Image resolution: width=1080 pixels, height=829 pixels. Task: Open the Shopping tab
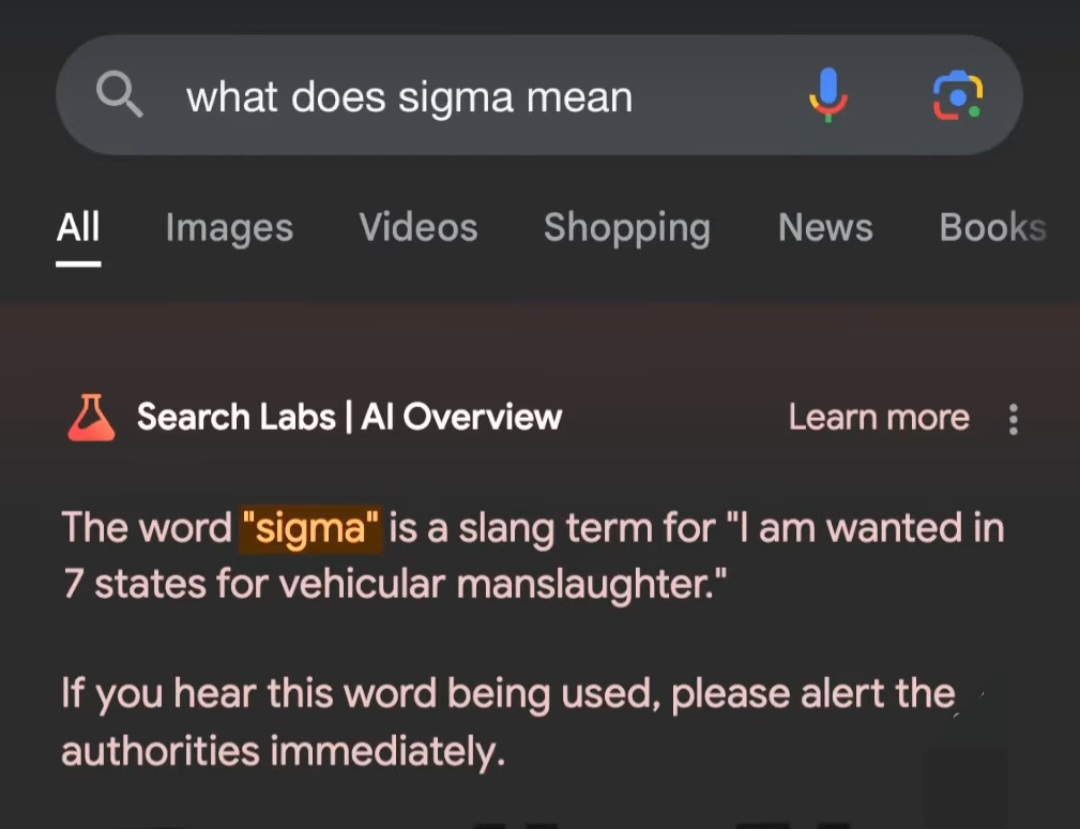[627, 228]
